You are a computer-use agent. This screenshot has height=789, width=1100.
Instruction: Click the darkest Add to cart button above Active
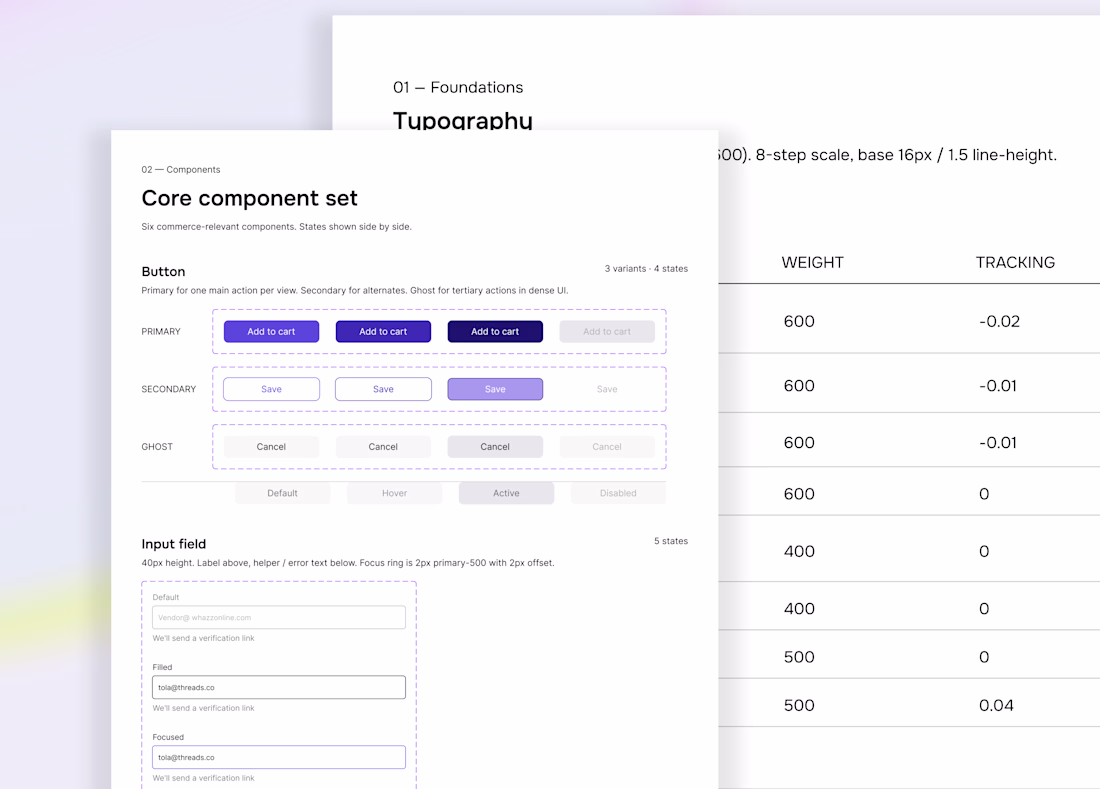click(x=495, y=331)
